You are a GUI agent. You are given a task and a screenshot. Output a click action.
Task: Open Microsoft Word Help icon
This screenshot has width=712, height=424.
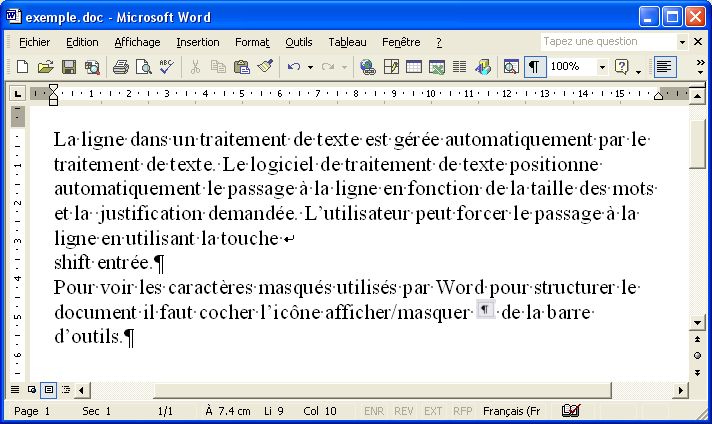click(621, 67)
